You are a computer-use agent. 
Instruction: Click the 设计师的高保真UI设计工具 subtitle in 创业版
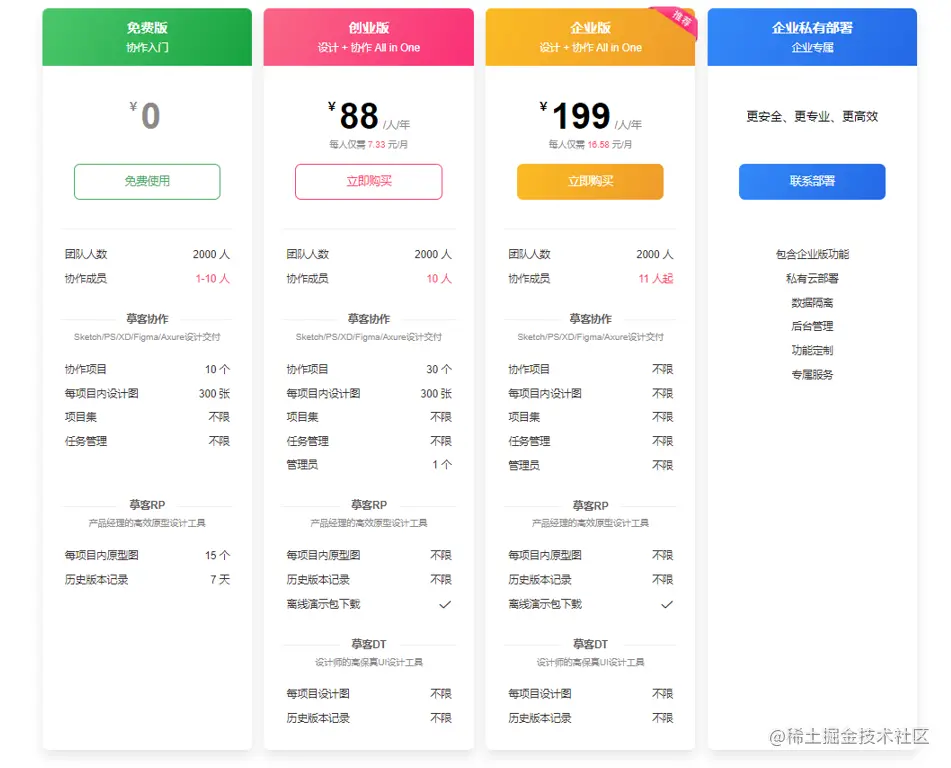(x=369, y=662)
